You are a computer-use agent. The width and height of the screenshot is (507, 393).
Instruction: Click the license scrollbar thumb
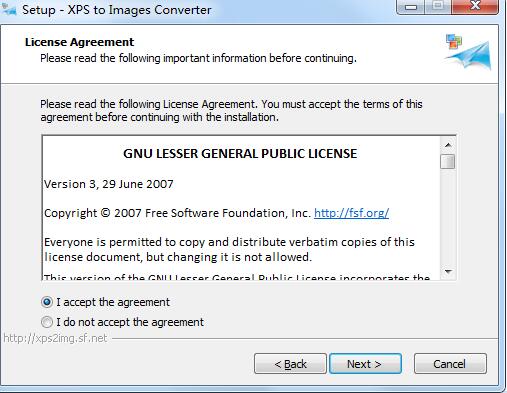(448, 162)
